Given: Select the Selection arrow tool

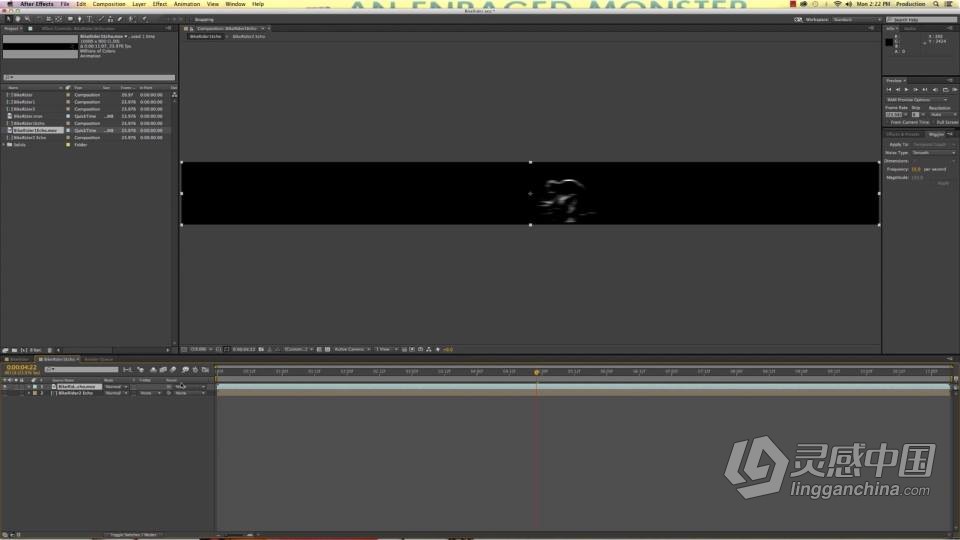Looking at the screenshot, I should (x=8, y=19).
